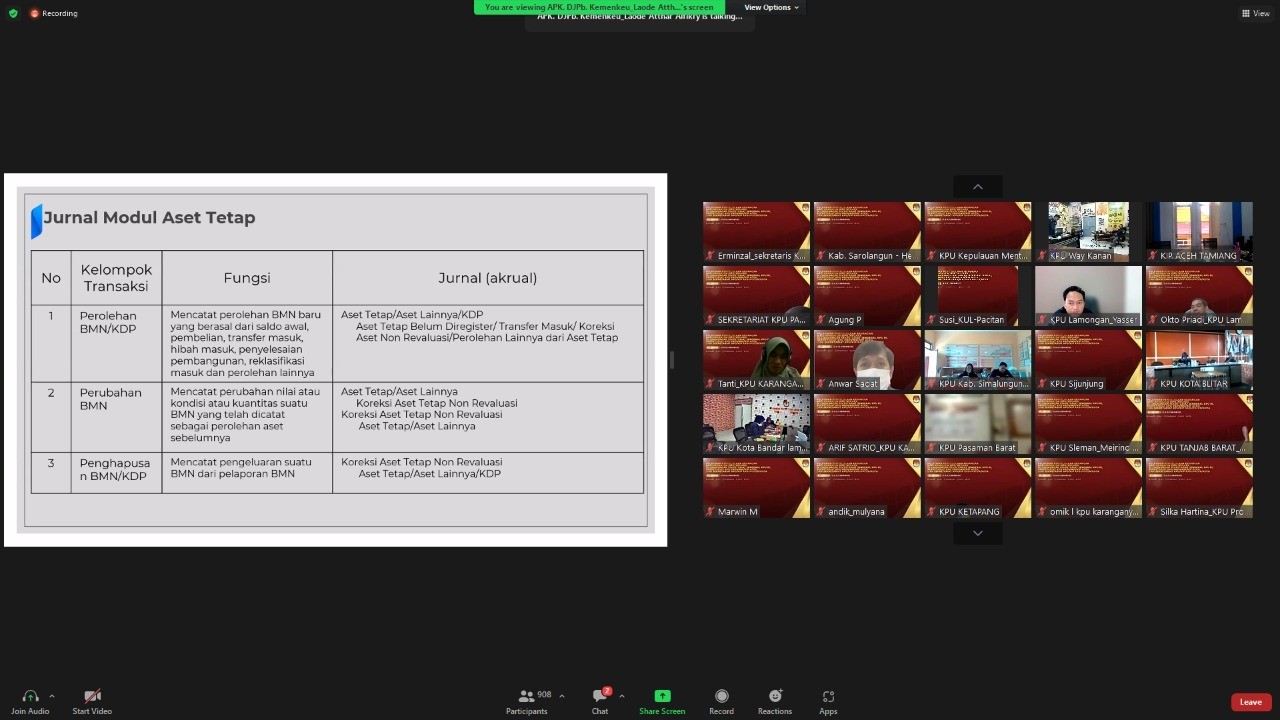Open the Chat panel icon

tap(599, 696)
